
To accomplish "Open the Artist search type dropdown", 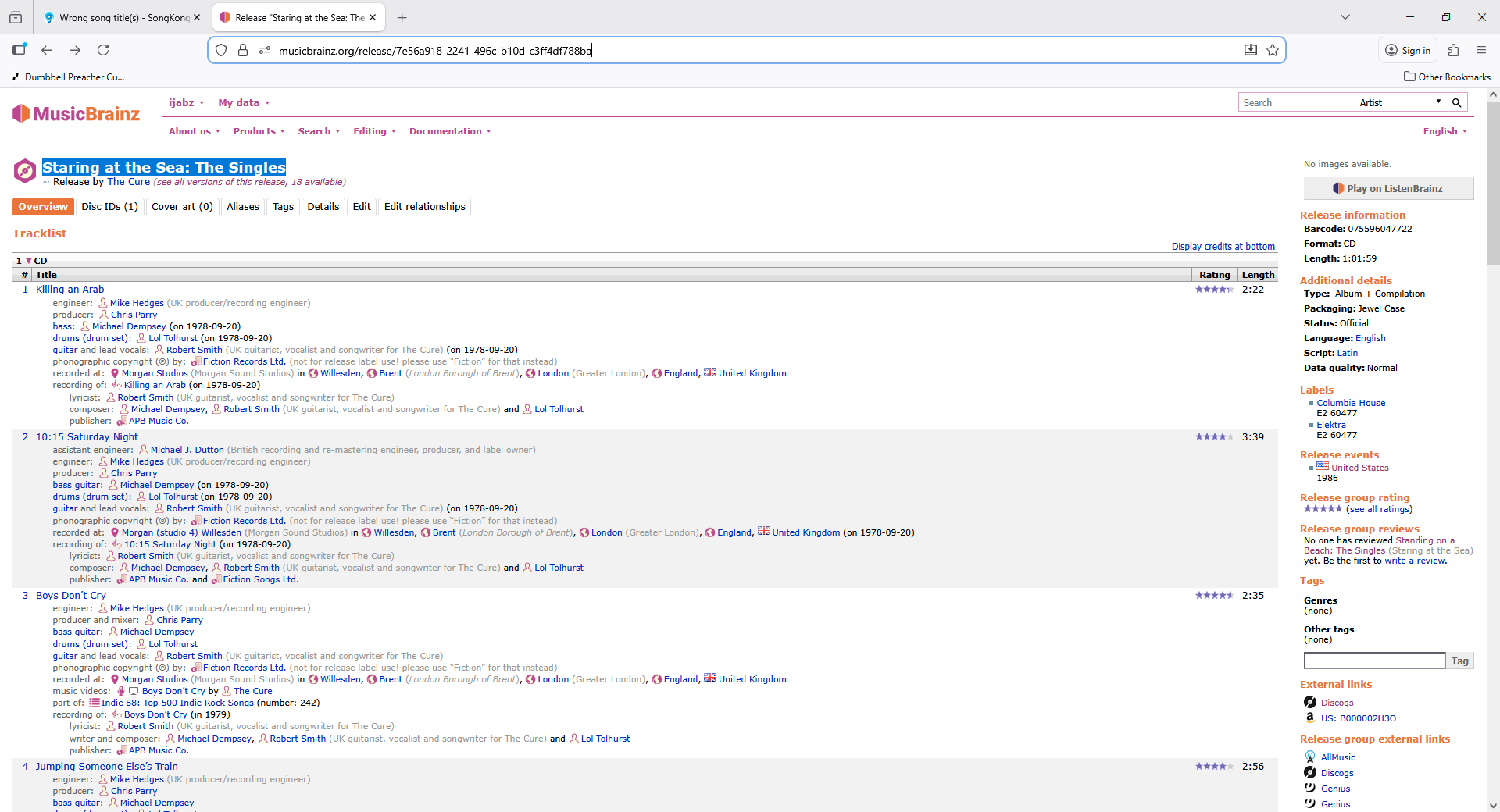I will [1399, 102].
